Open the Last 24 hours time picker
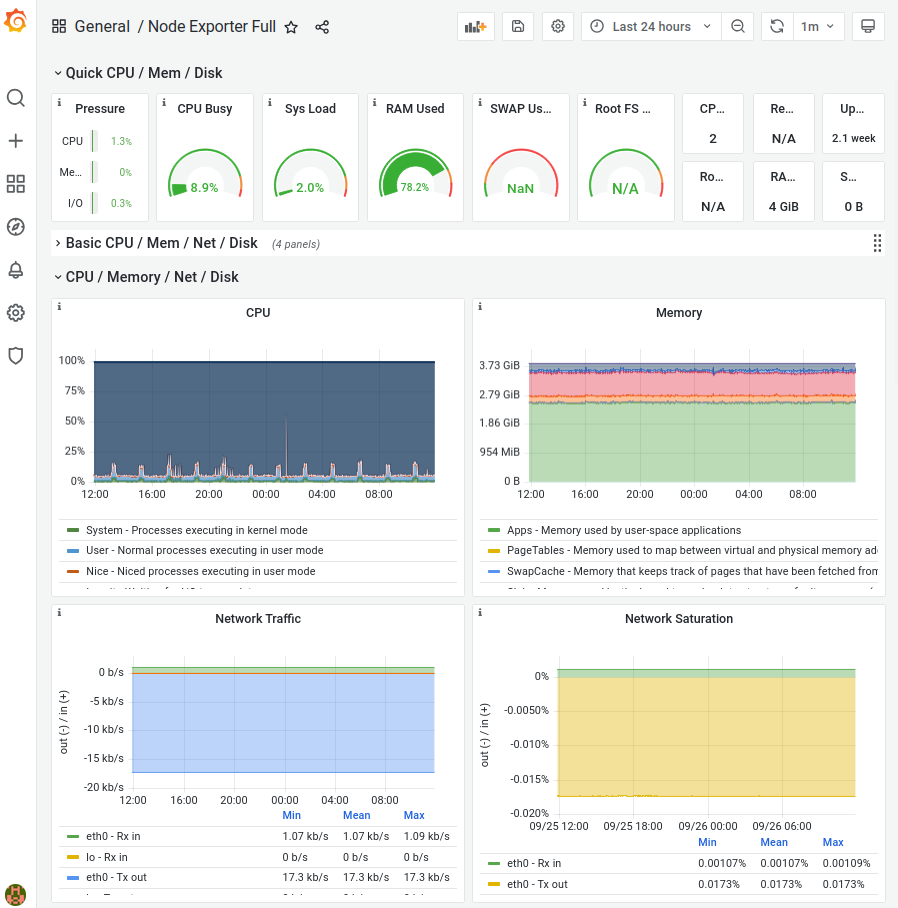This screenshot has height=908, width=898. (651, 27)
